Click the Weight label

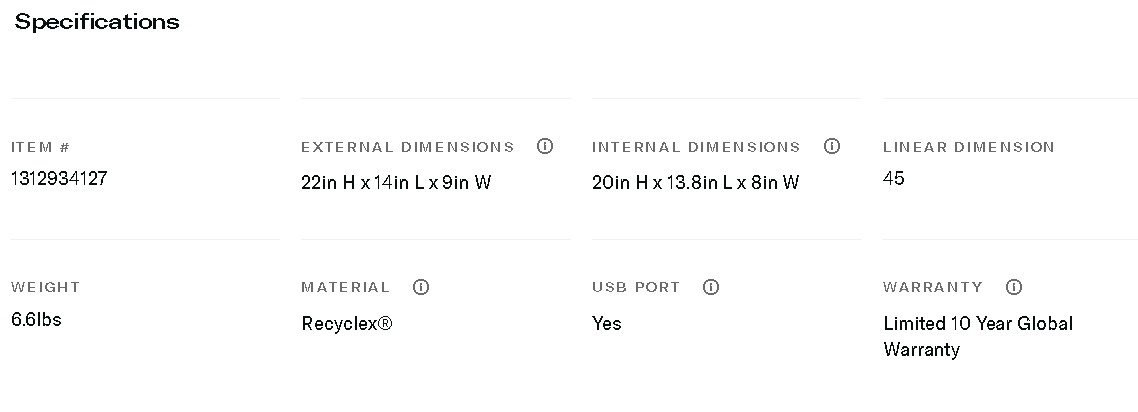point(45,287)
